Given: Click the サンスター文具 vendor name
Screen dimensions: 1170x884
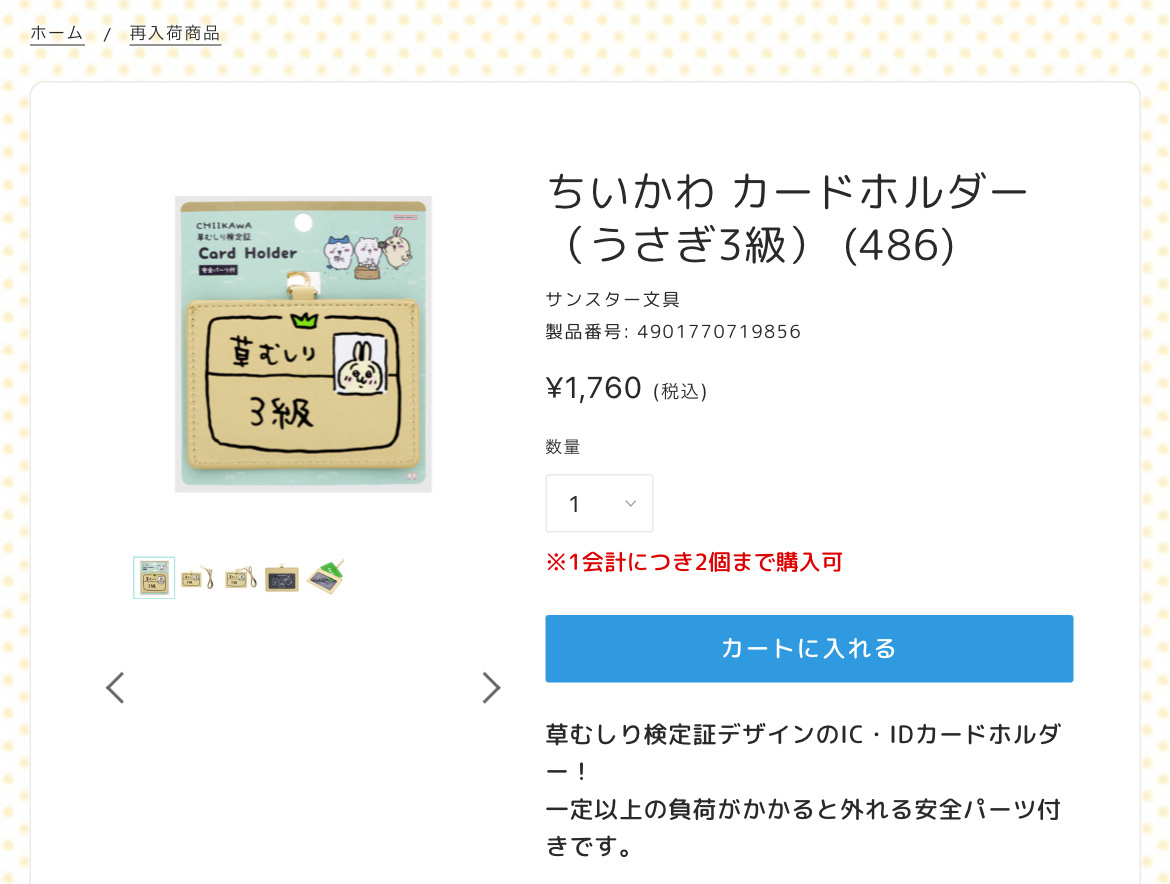Looking at the screenshot, I should (x=613, y=300).
